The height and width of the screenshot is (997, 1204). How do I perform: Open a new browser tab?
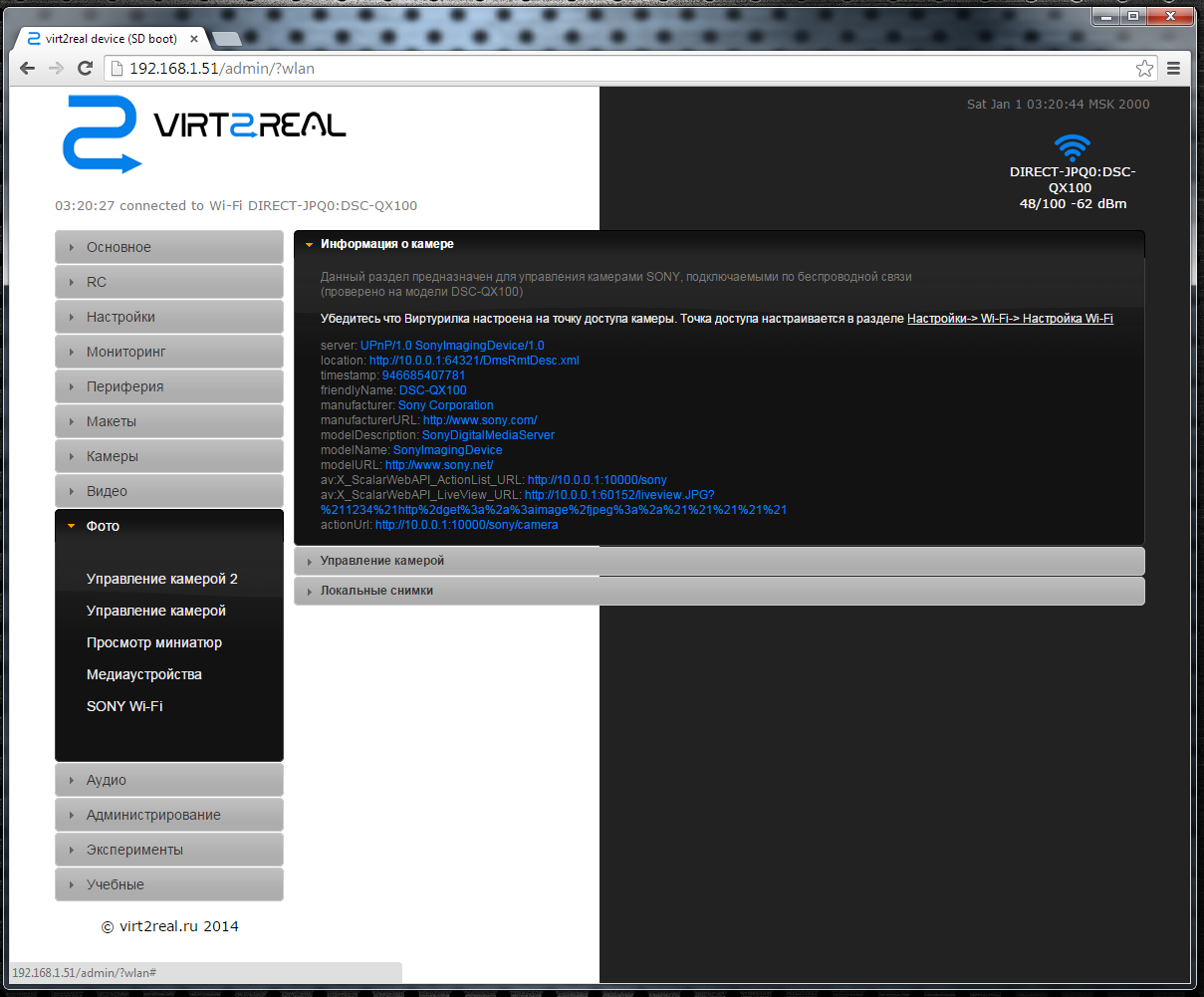coord(226,39)
